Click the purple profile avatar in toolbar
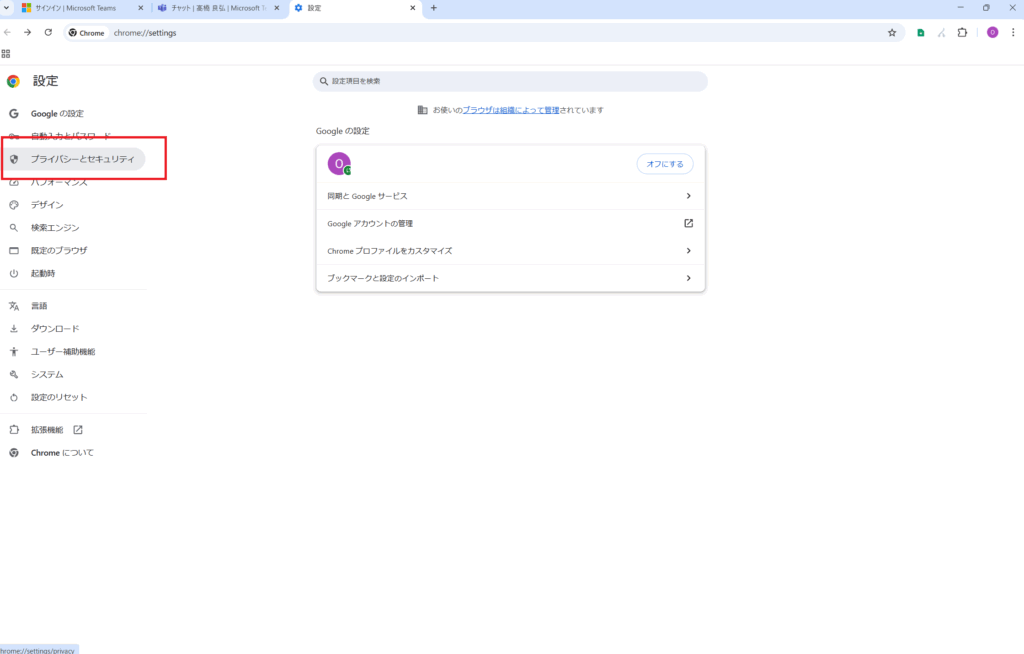Image resolution: width=1024 pixels, height=654 pixels. coord(992,32)
